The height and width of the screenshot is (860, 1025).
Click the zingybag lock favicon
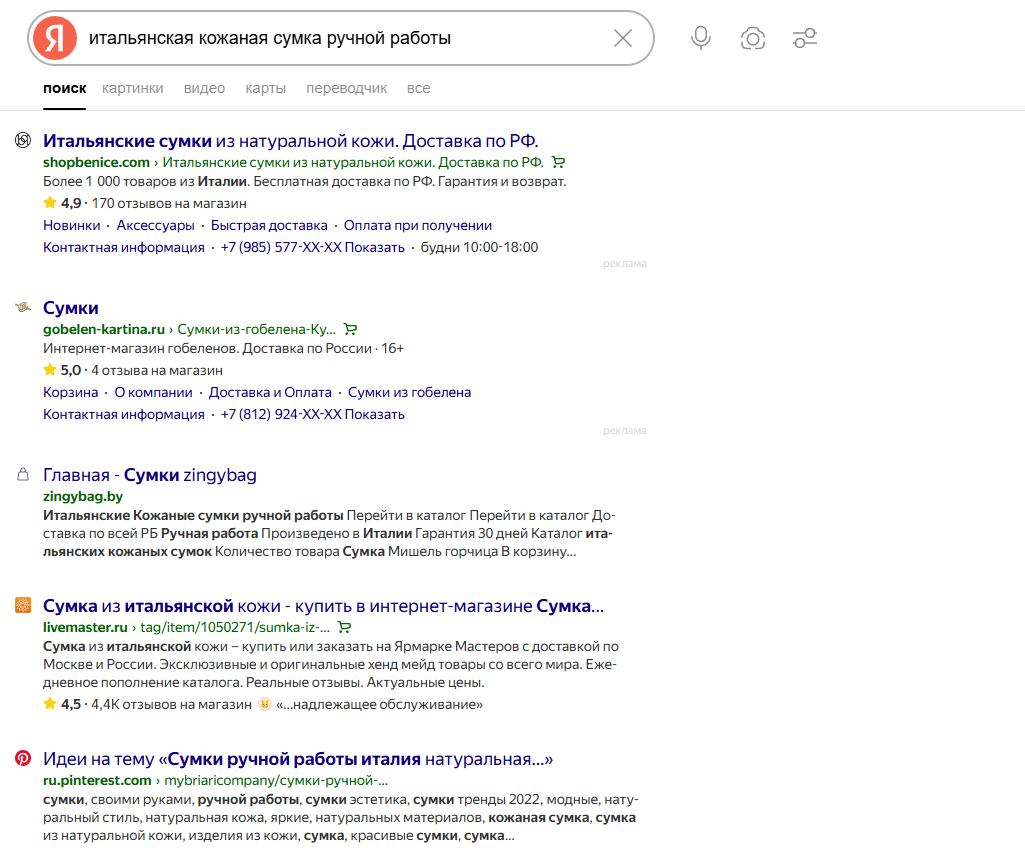tap(23, 474)
